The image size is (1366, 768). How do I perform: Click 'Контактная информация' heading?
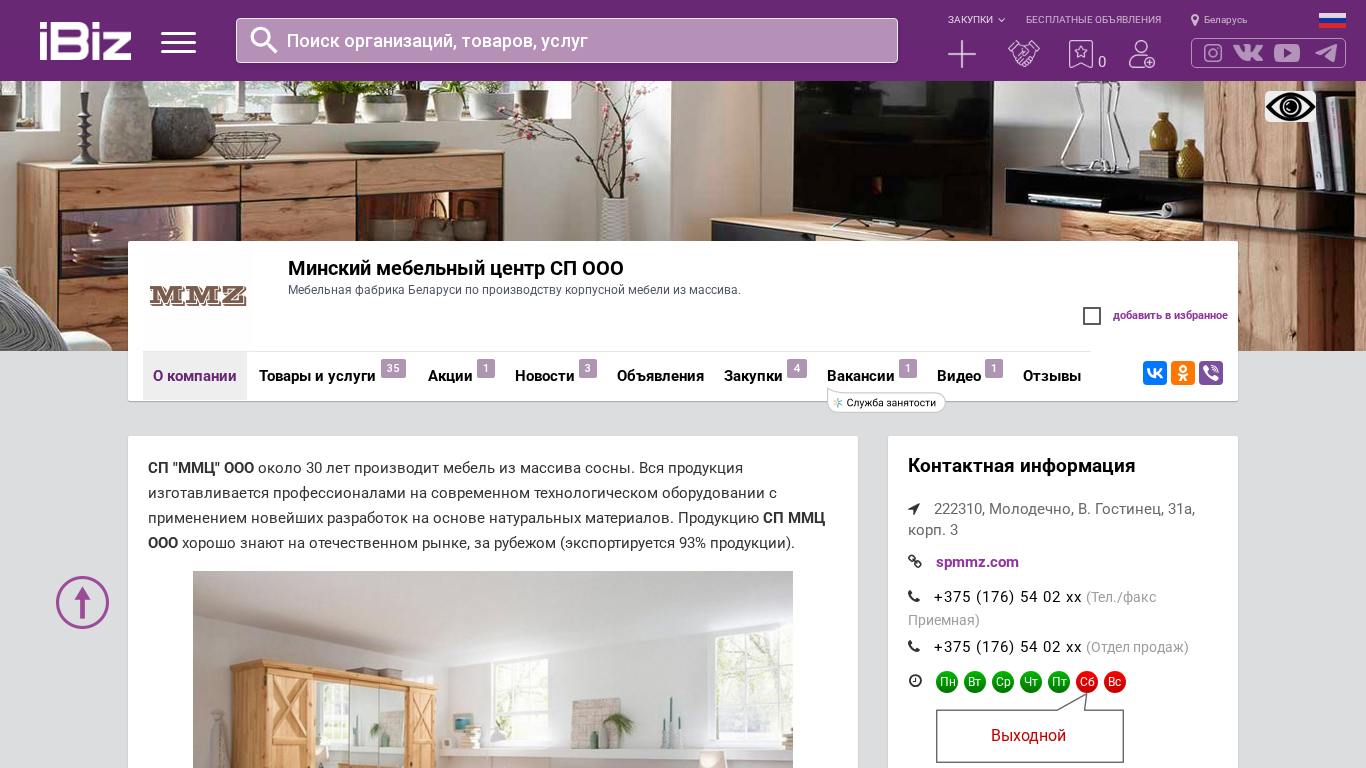(1021, 466)
